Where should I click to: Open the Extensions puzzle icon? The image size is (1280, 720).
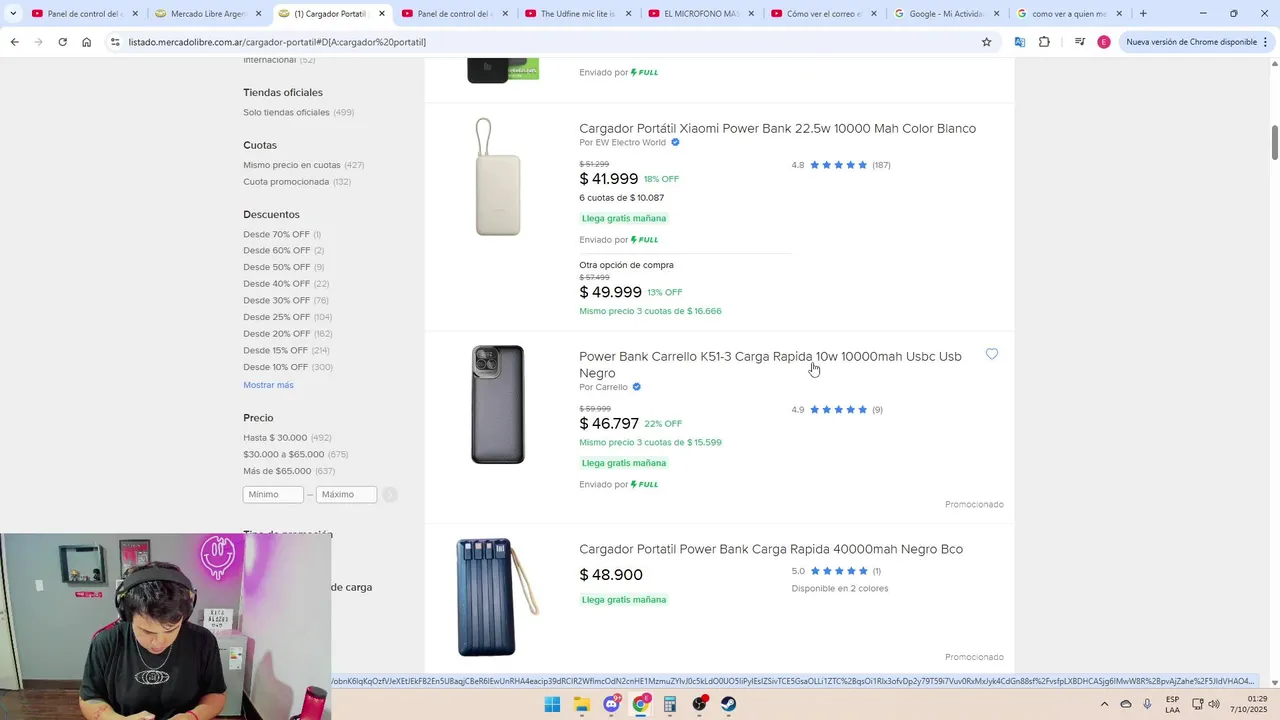coord(1044,42)
